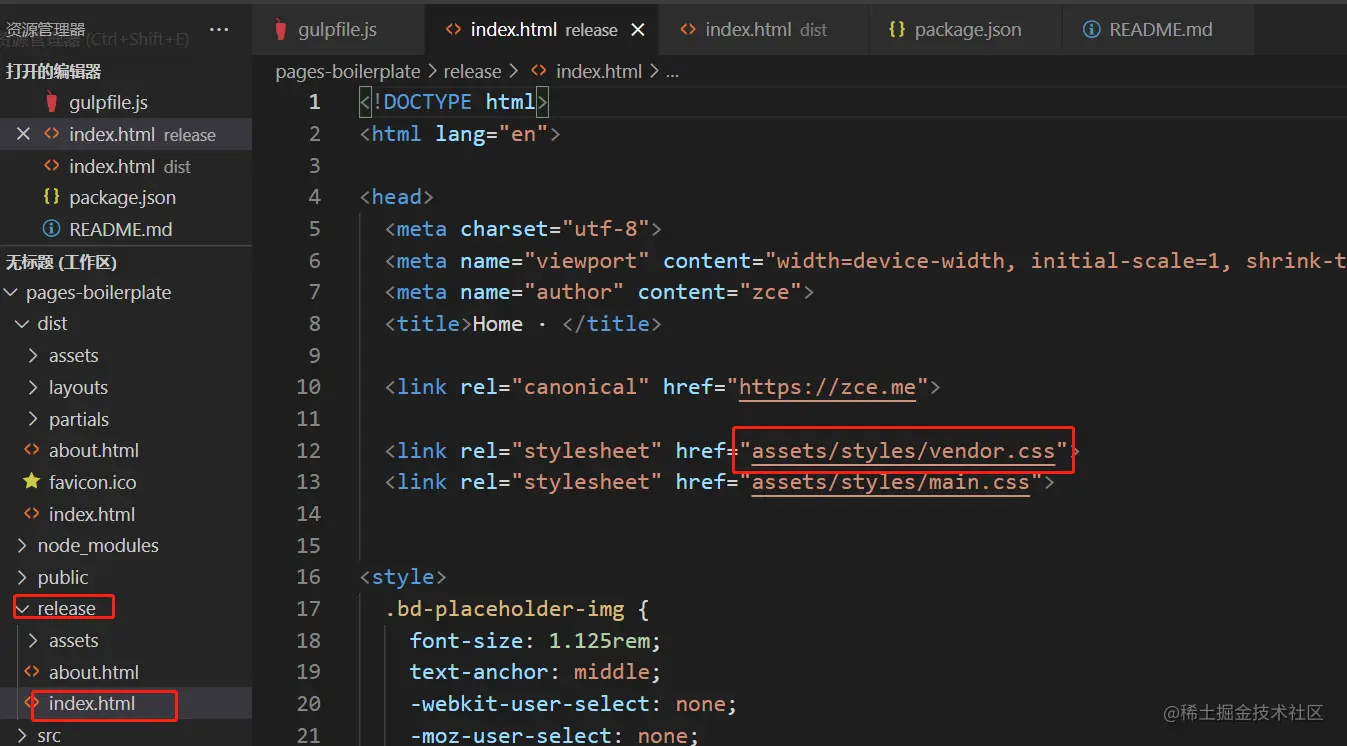Image resolution: width=1347 pixels, height=746 pixels.
Task: Open the breadcrumb trailing ellipsis symbol list
Action: tap(672, 71)
